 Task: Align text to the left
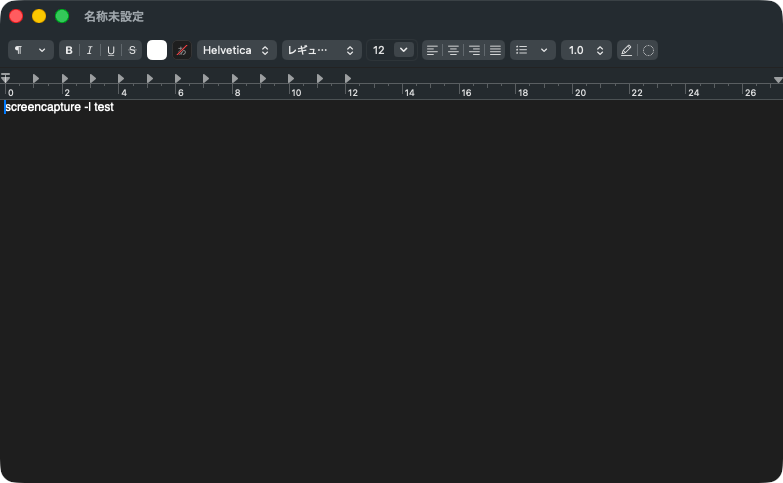(432, 50)
